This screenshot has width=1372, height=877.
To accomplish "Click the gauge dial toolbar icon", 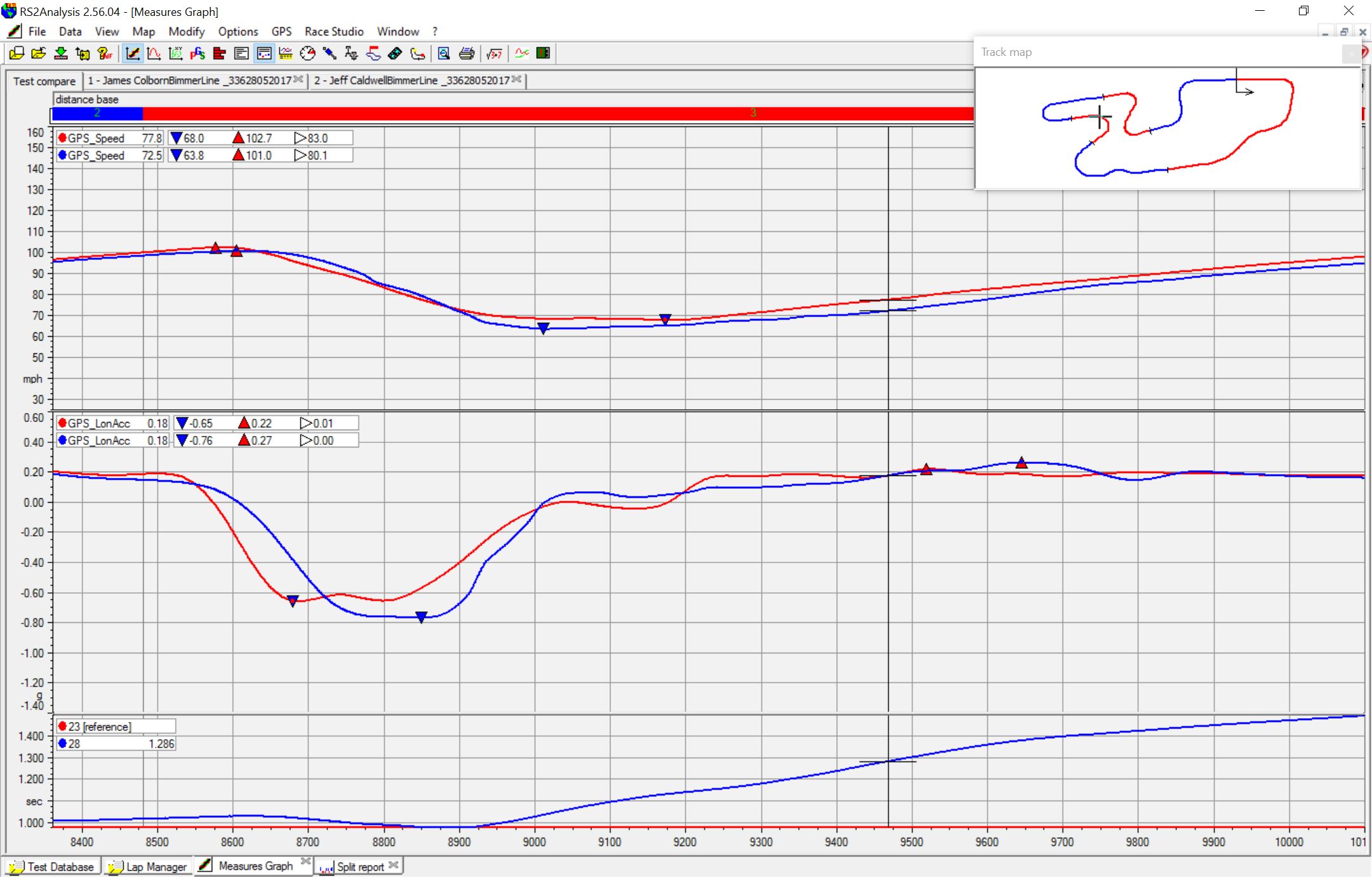I will (307, 53).
